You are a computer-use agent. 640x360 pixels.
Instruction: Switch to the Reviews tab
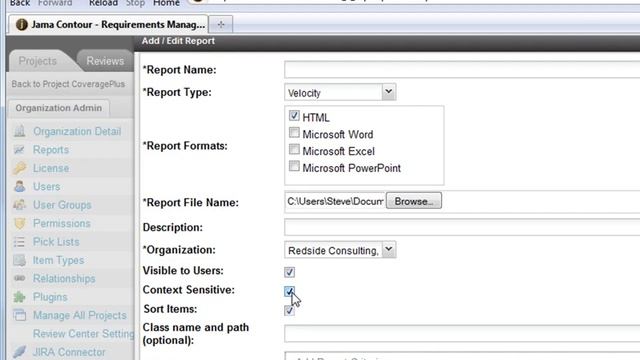[105, 61]
